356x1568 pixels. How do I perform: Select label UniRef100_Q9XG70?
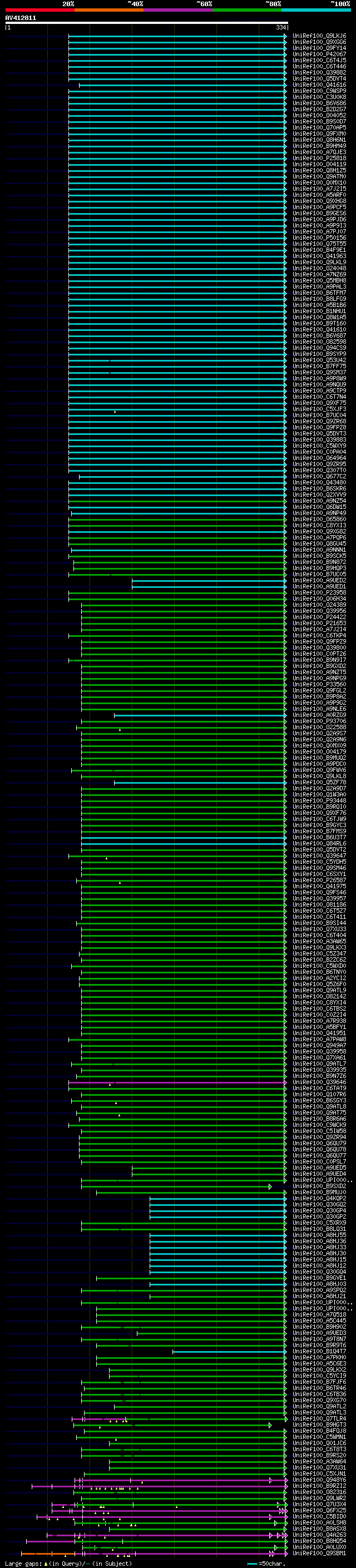tap(319, 1400)
